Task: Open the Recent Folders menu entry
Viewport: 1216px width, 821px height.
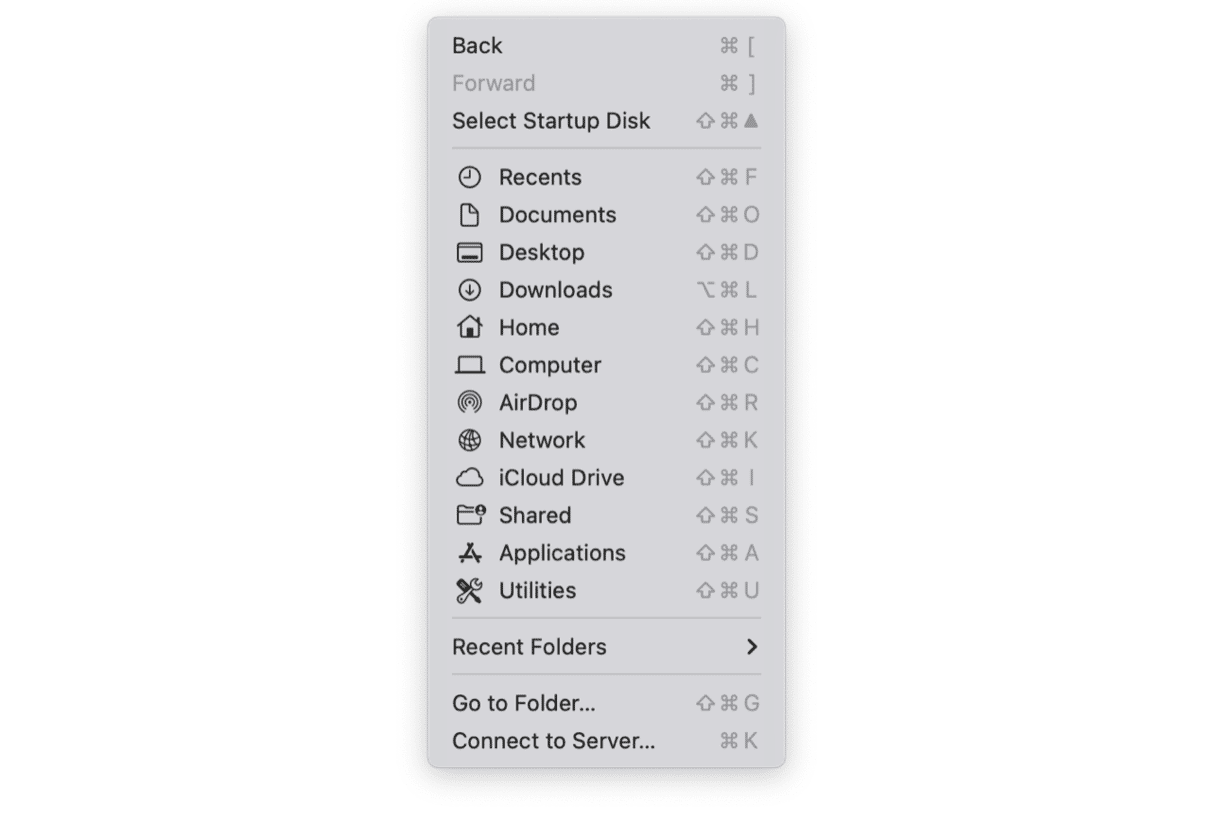Action: pyautogui.click(x=606, y=647)
